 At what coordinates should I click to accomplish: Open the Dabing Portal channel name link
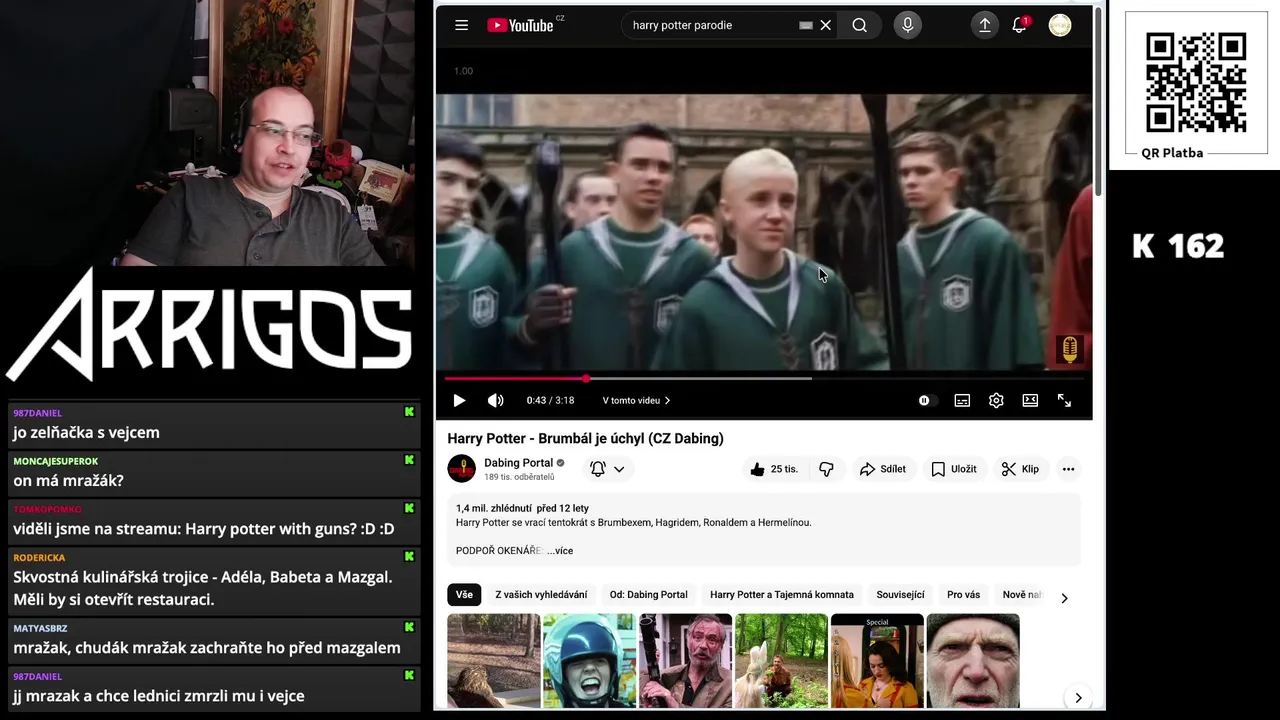(x=518, y=463)
